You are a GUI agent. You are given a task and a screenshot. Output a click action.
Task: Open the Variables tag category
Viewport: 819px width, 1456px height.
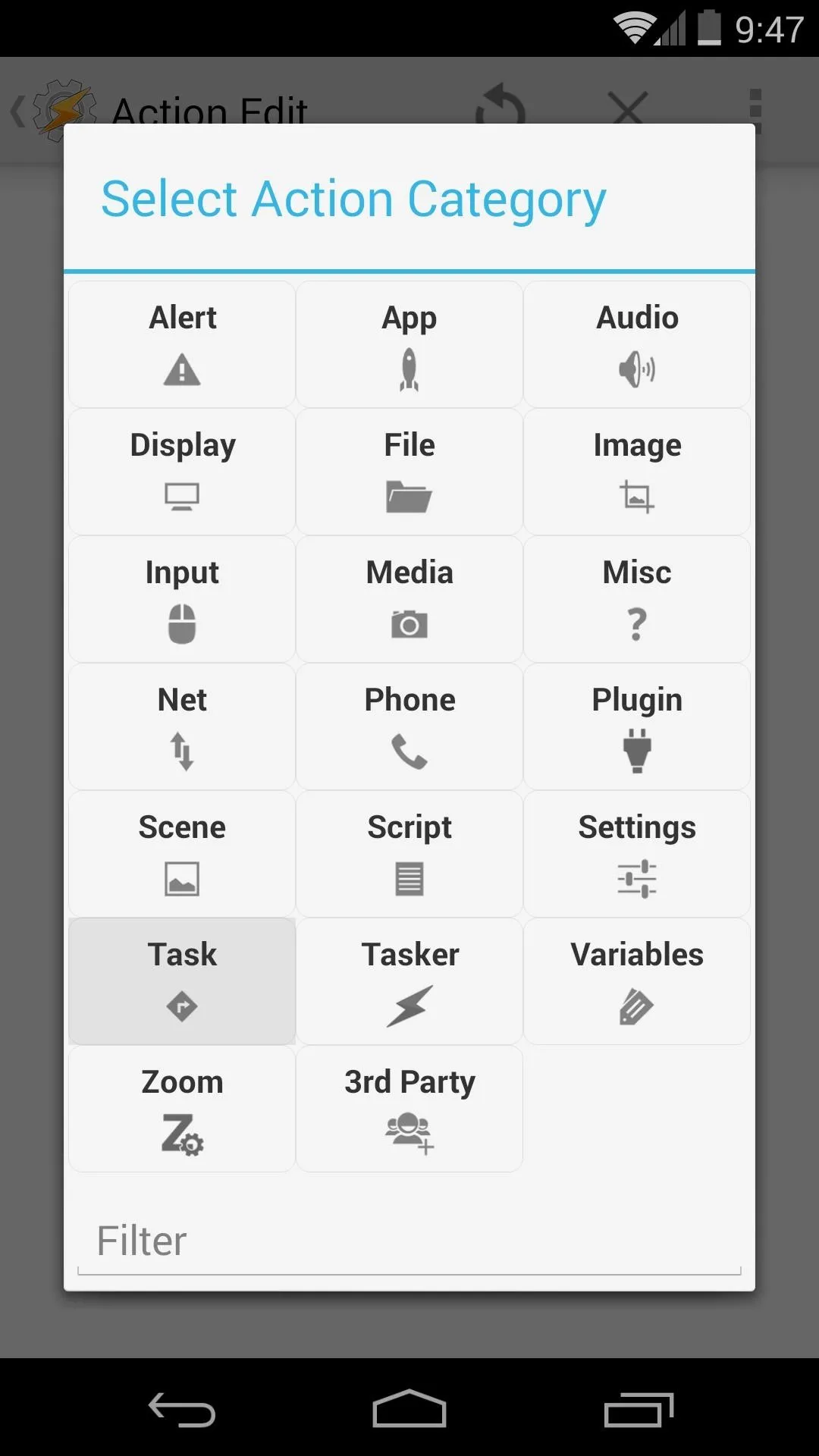[x=637, y=981]
